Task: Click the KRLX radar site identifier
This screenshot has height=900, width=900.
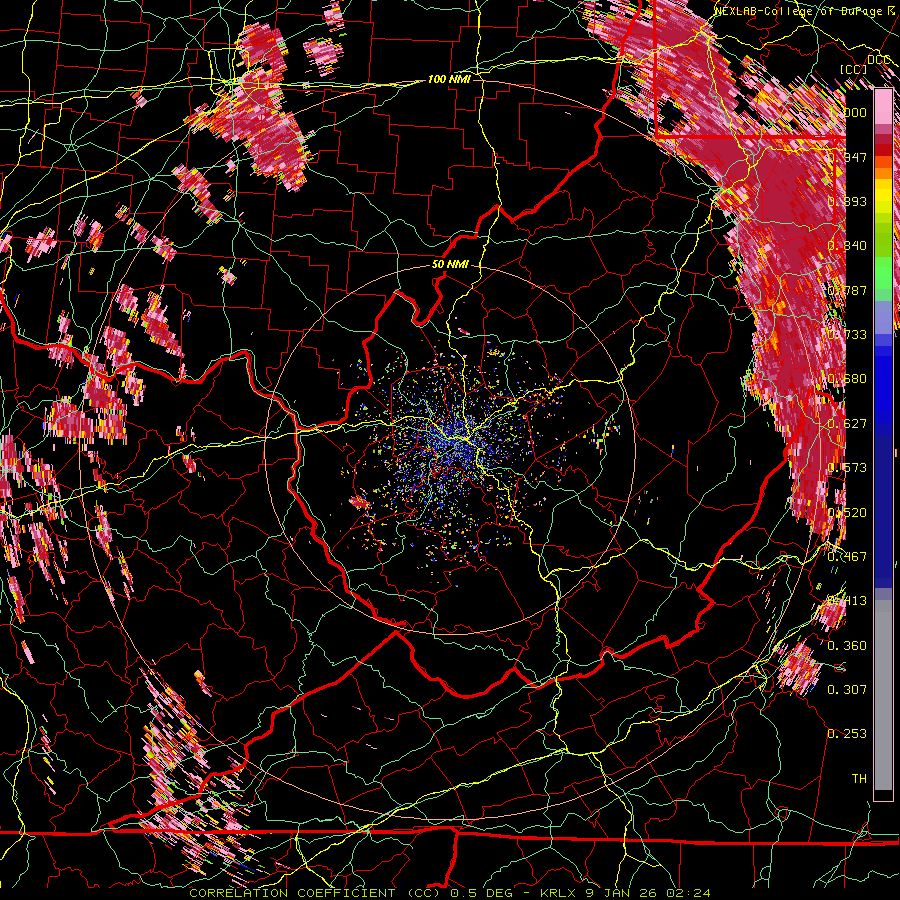Action: point(559,893)
